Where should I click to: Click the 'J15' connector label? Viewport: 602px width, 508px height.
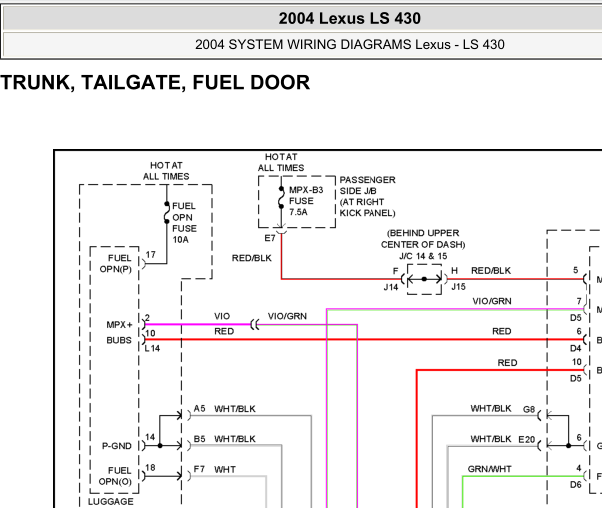tap(458, 286)
